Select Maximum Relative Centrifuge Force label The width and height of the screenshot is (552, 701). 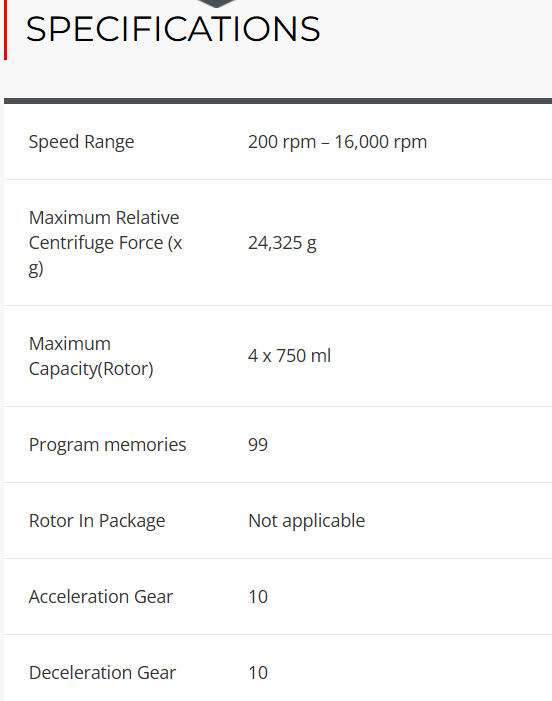click(x=105, y=243)
